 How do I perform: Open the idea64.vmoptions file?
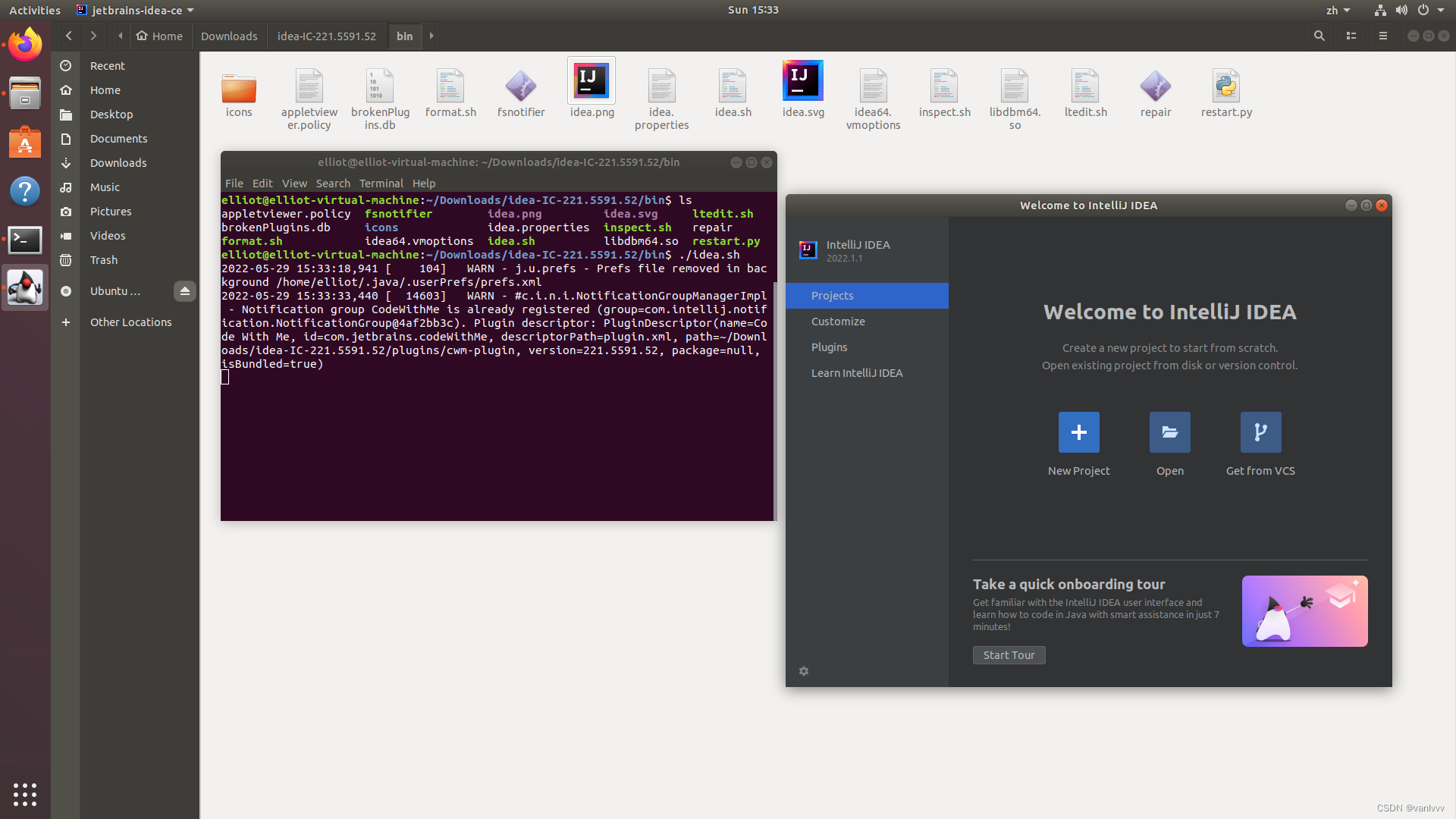point(874,86)
